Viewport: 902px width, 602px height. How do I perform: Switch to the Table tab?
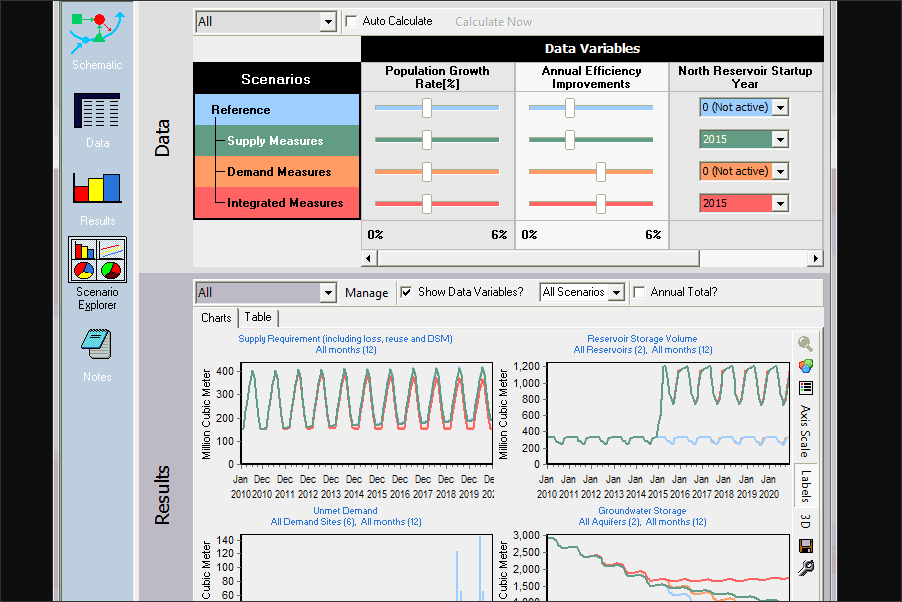pos(258,317)
